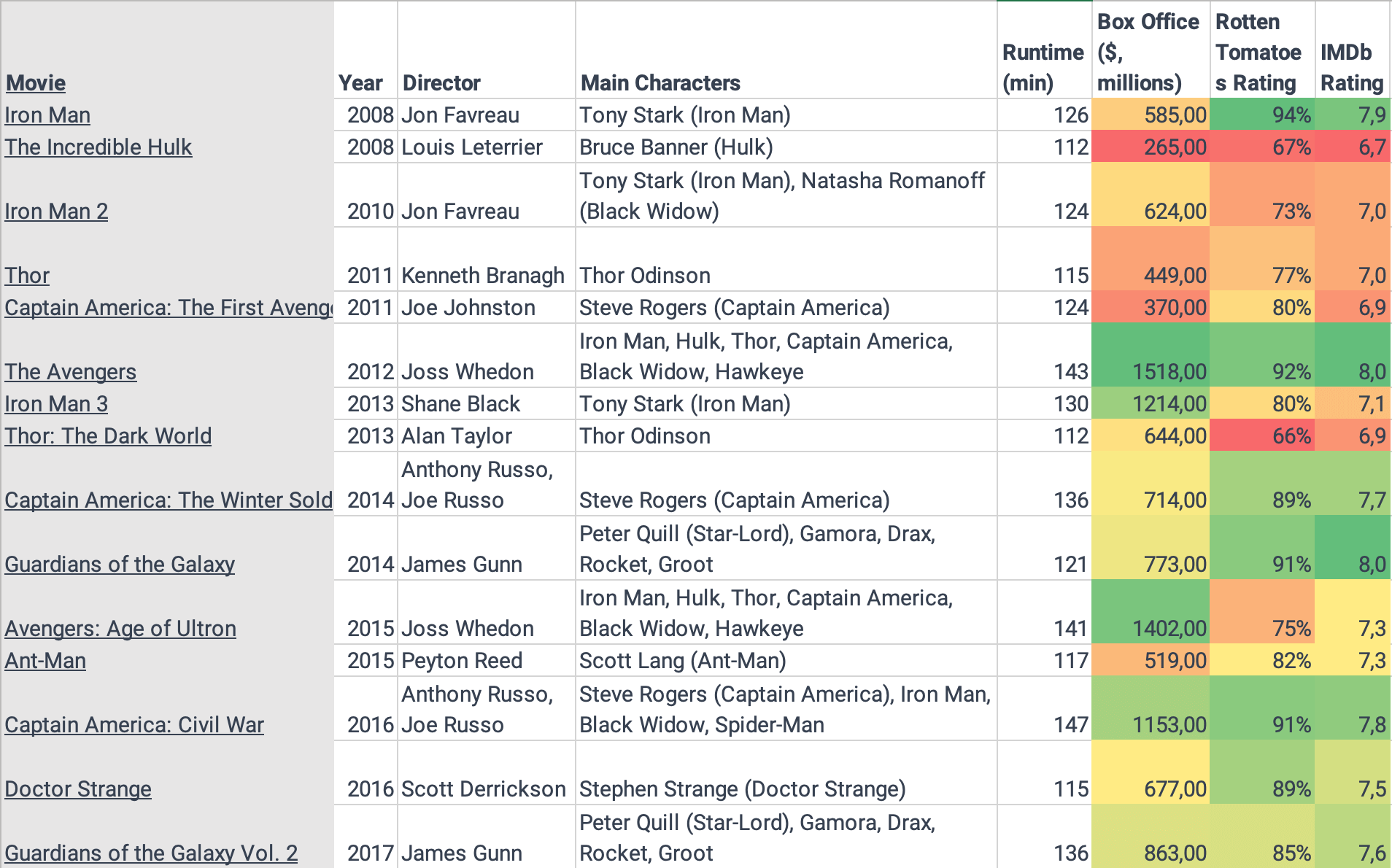Open the Doctor Strange link

(x=78, y=789)
